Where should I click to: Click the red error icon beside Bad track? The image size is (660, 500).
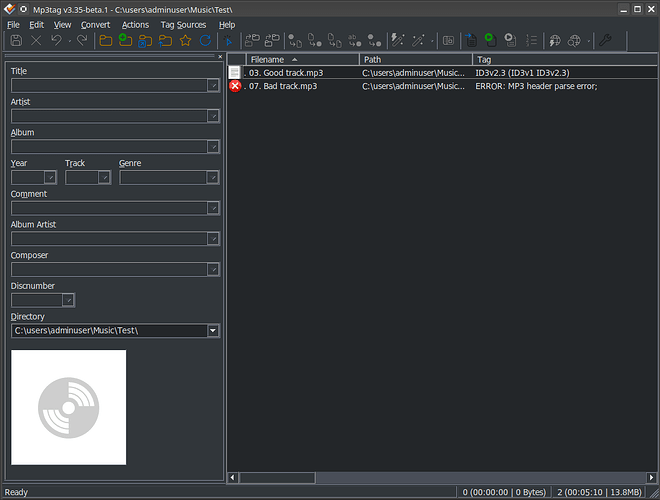tap(235, 86)
